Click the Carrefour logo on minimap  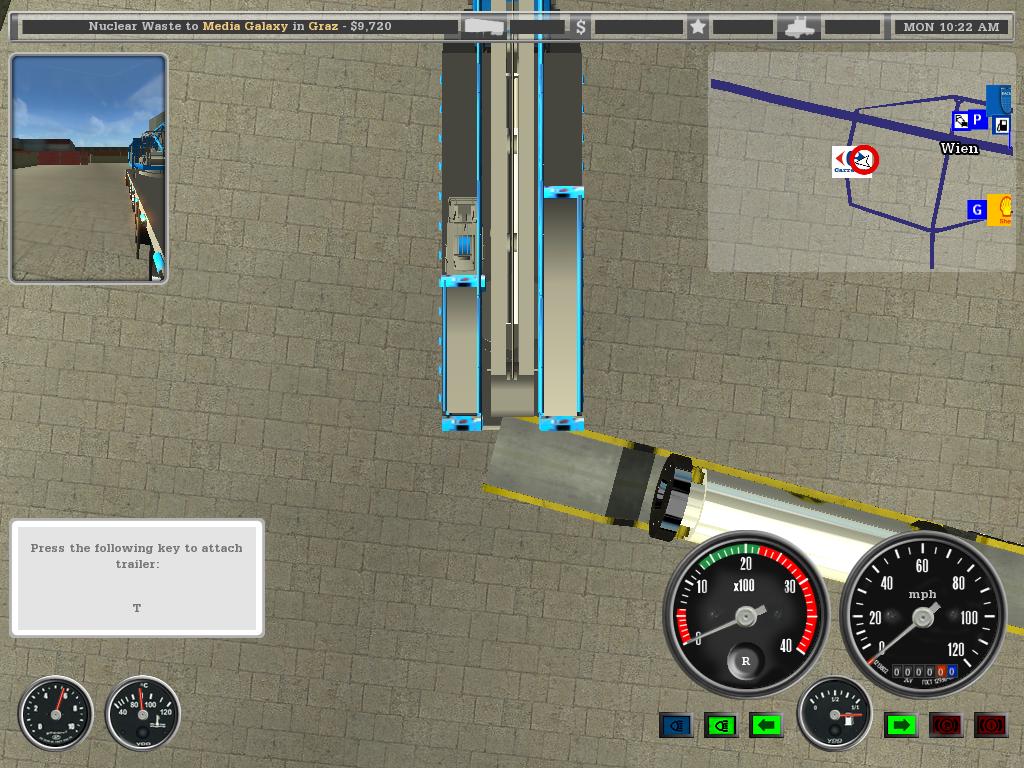pyautogui.click(x=843, y=161)
